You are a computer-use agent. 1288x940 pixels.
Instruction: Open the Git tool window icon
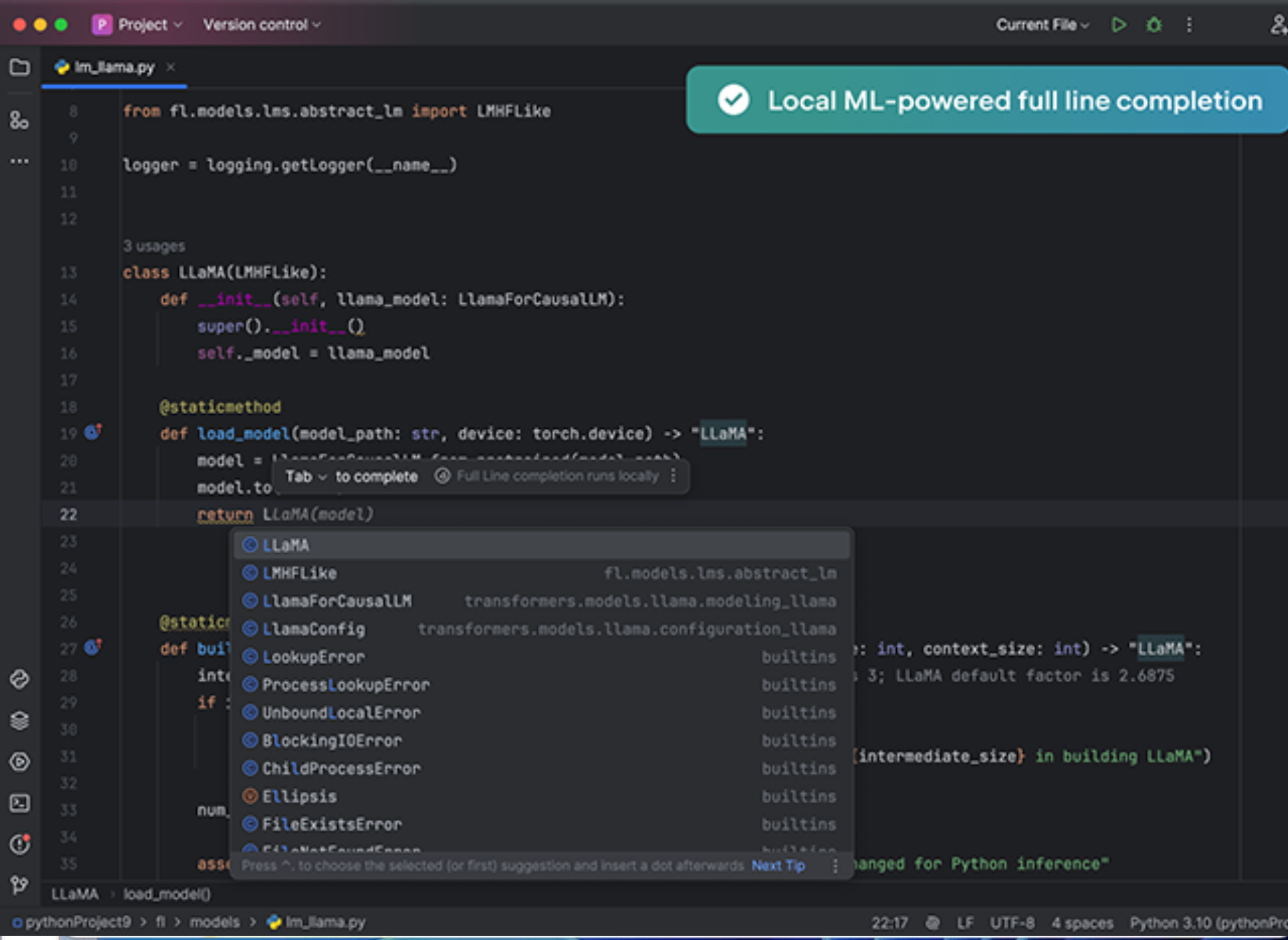point(20,885)
